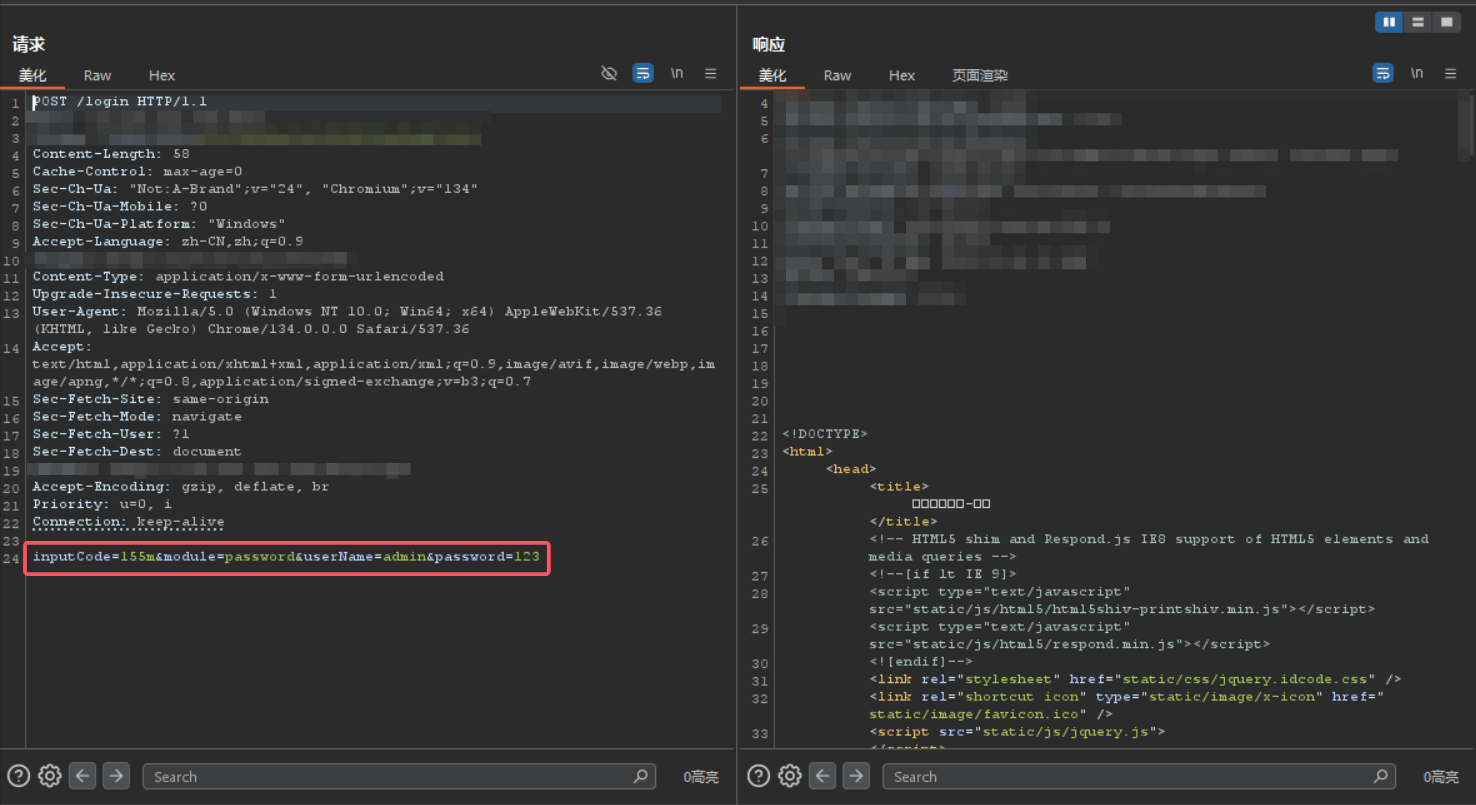This screenshot has width=1476, height=805.
Task: Open the response panel hamburger menu
Action: coord(1451,74)
